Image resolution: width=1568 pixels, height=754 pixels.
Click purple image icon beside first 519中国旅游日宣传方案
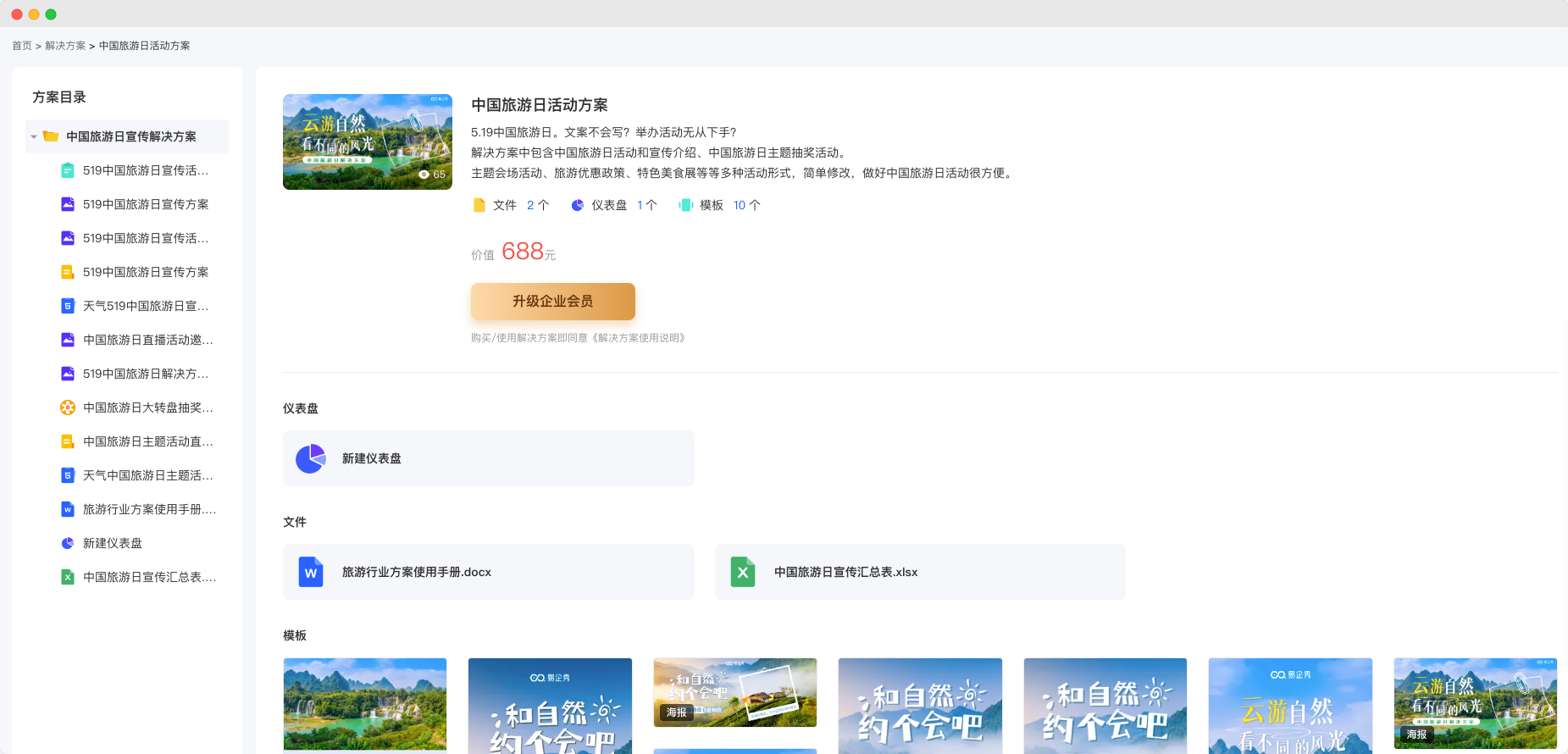coord(68,204)
